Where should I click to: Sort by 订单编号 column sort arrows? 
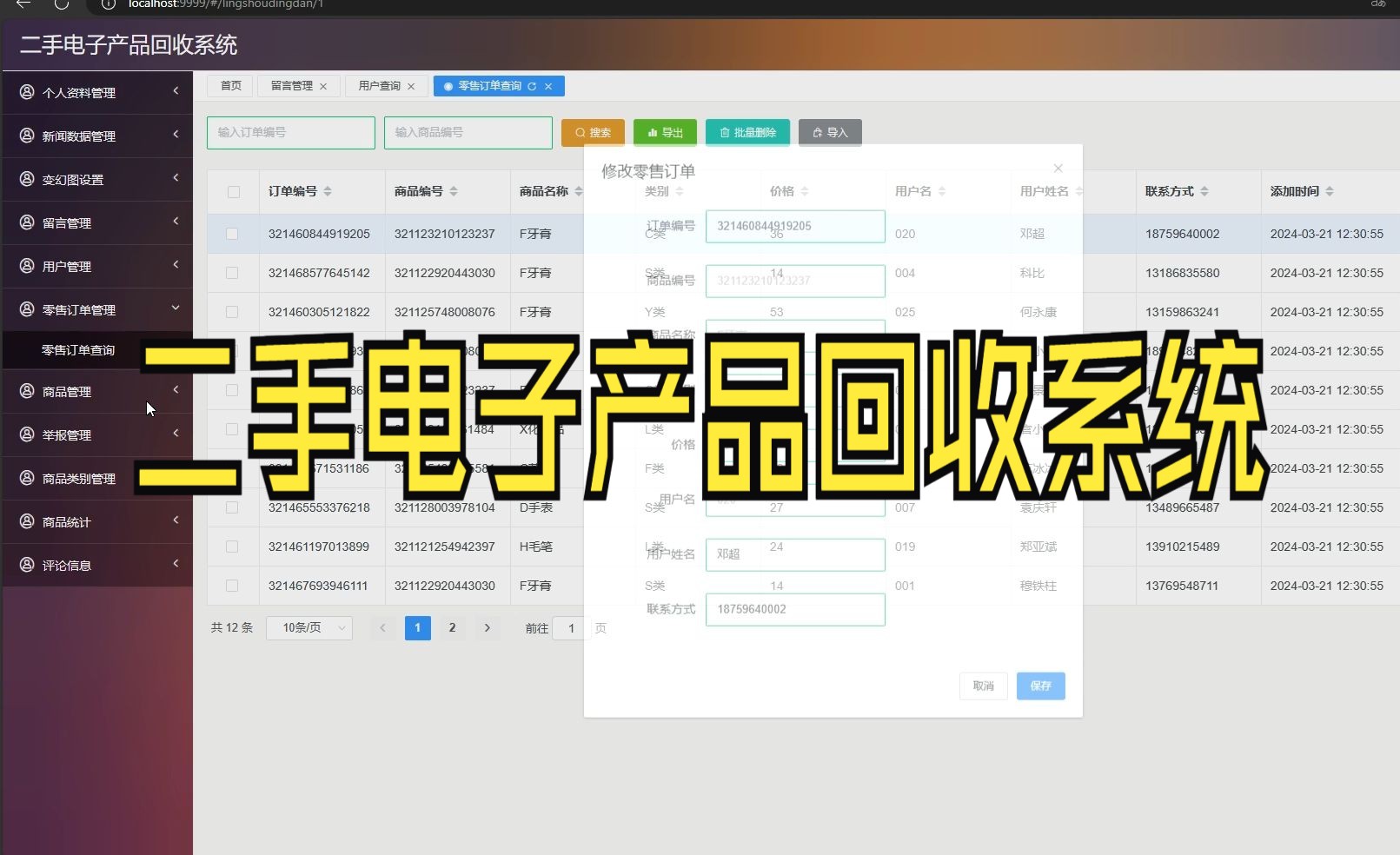(x=328, y=191)
